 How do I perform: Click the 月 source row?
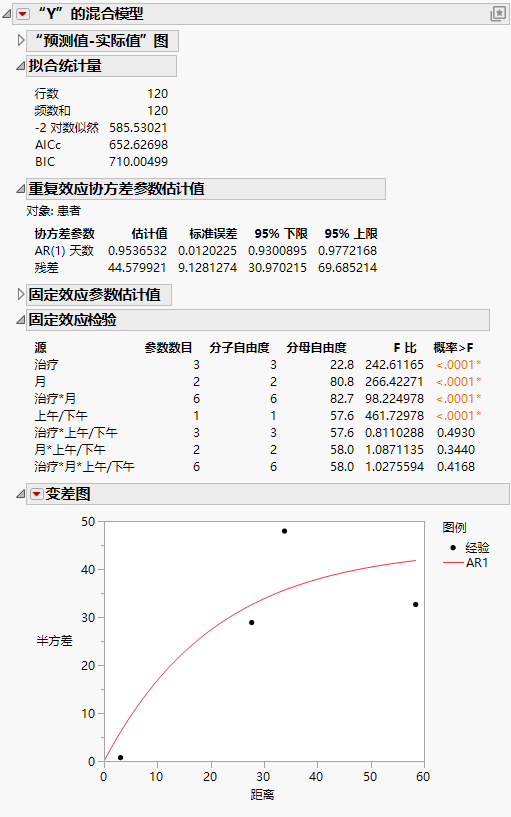point(257,382)
